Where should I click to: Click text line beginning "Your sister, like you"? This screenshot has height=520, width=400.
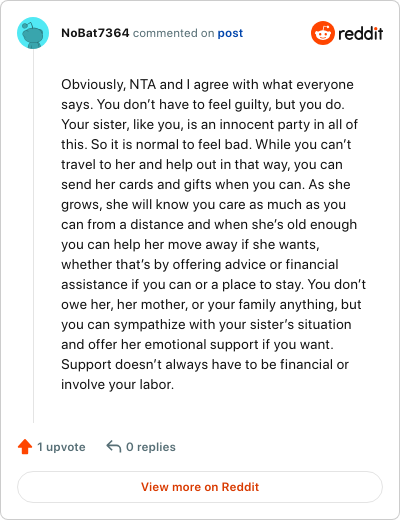209,124
